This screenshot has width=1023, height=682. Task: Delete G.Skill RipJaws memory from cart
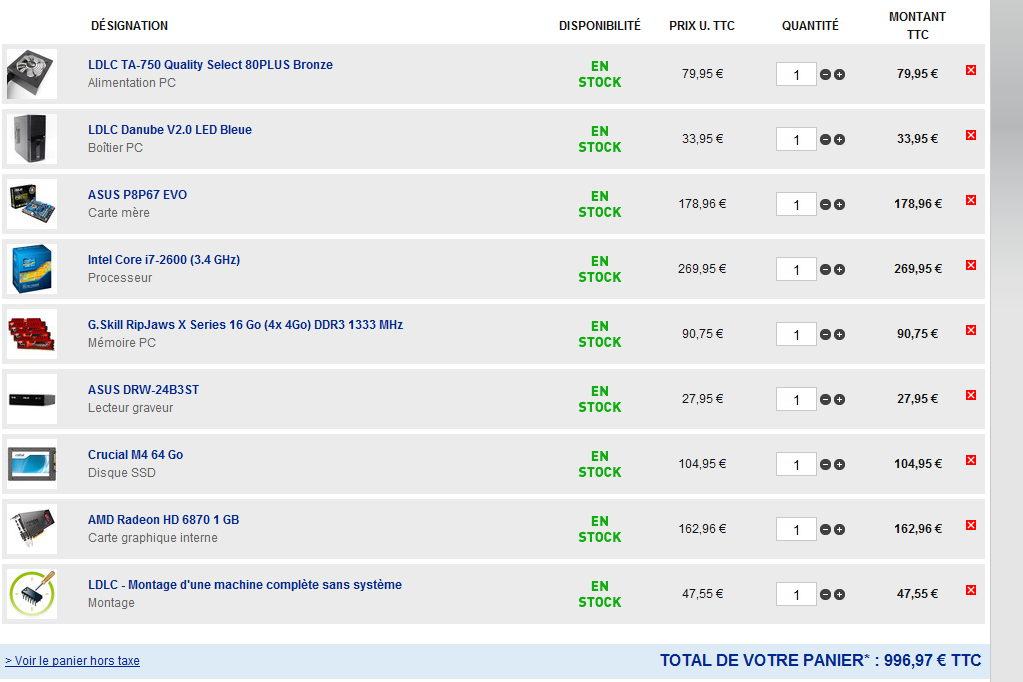click(971, 330)
